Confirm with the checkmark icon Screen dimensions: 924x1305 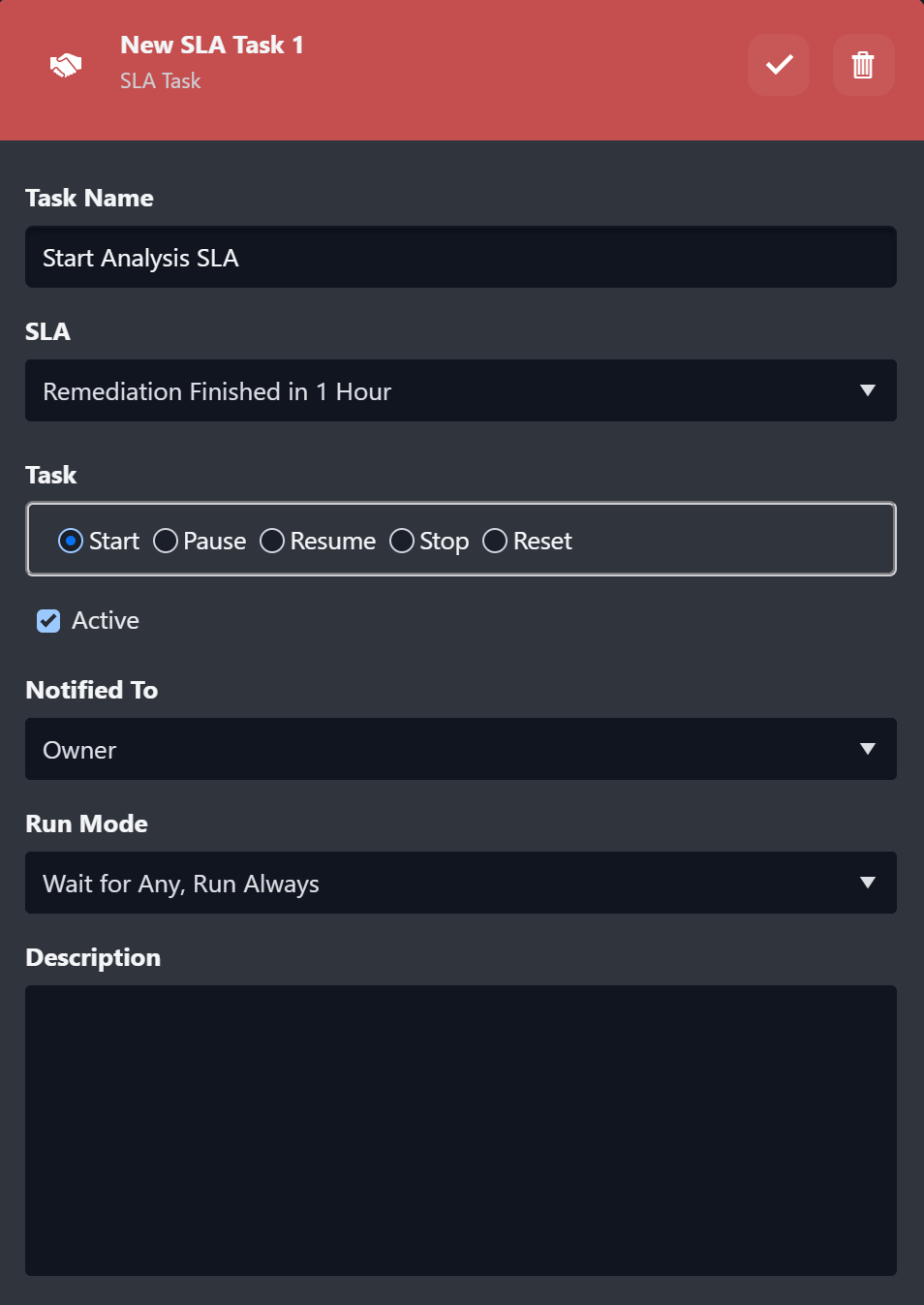pyautogui.click(x=779, y=65)
